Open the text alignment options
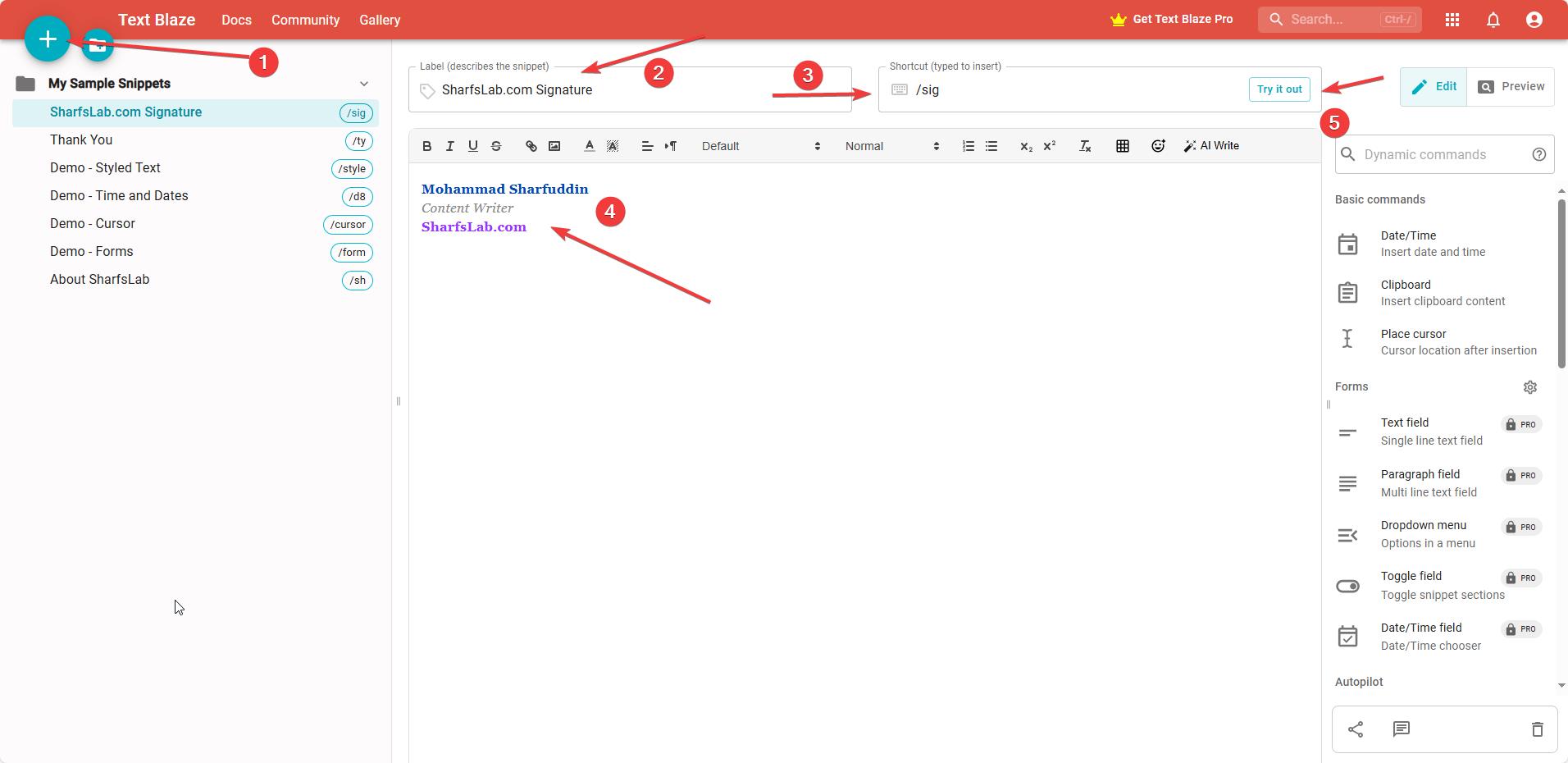Image resolution: width=1568 pixels, height=763 pixels. pos(647,146)
